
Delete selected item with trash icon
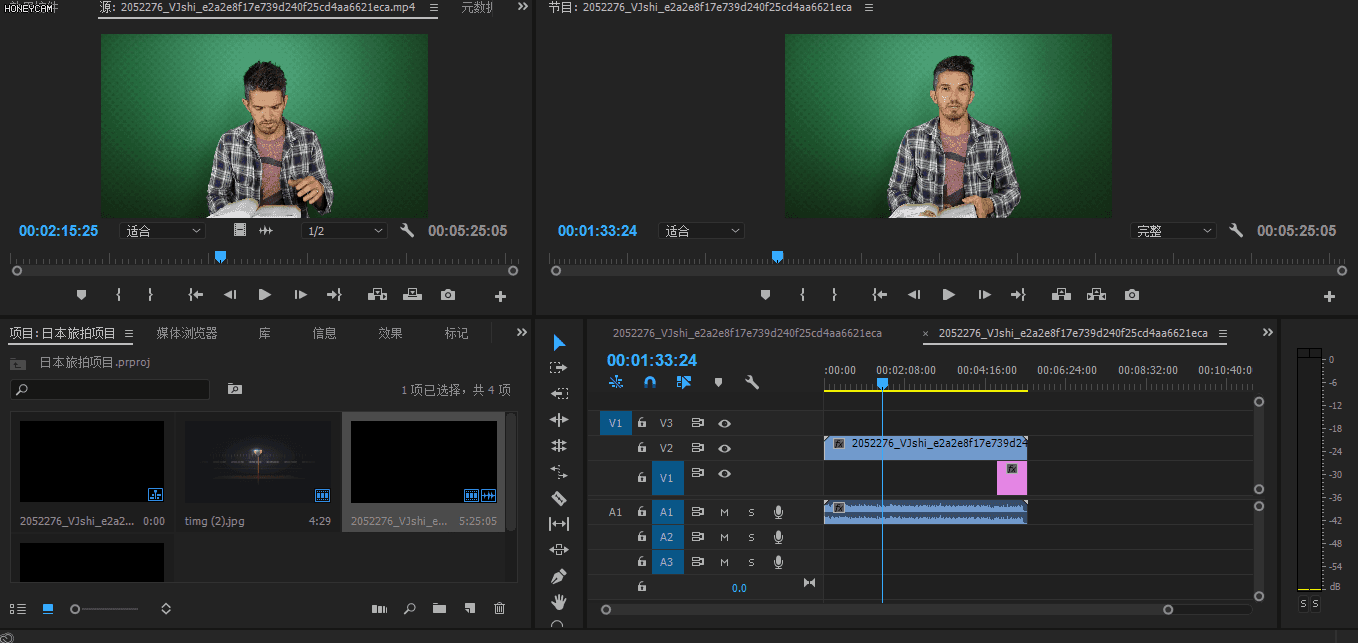[500, 608]
